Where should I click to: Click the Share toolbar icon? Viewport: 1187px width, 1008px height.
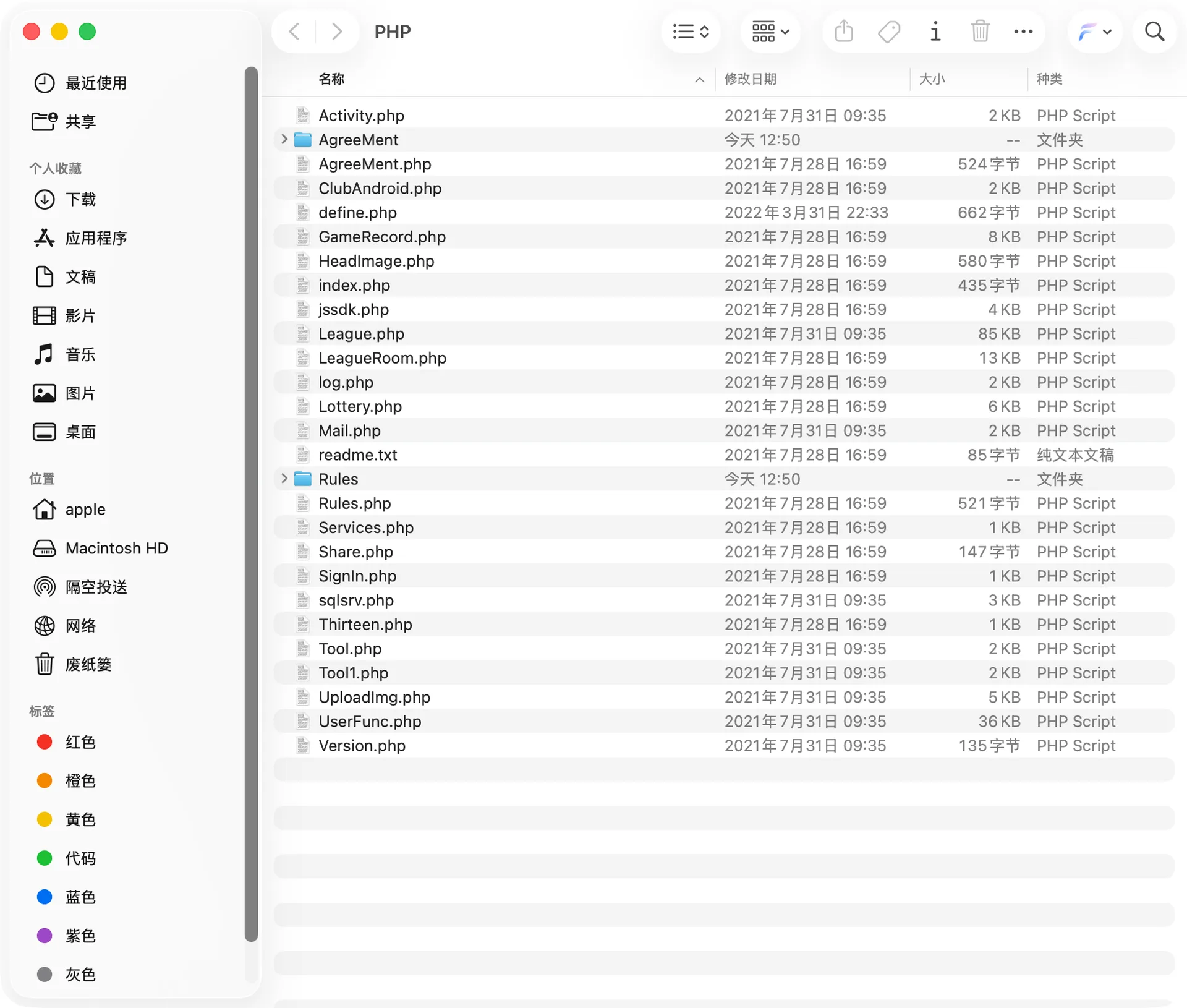pos(843,31)
